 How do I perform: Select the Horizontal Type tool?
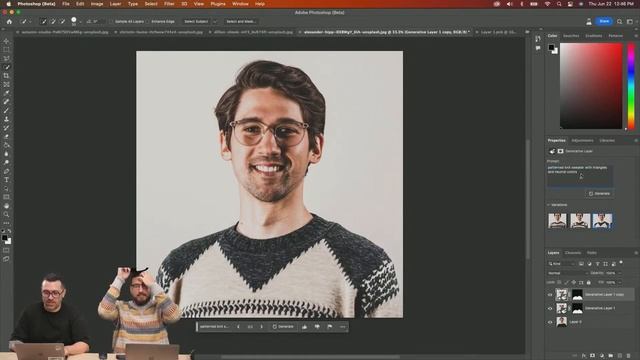(x=6, y=180)
